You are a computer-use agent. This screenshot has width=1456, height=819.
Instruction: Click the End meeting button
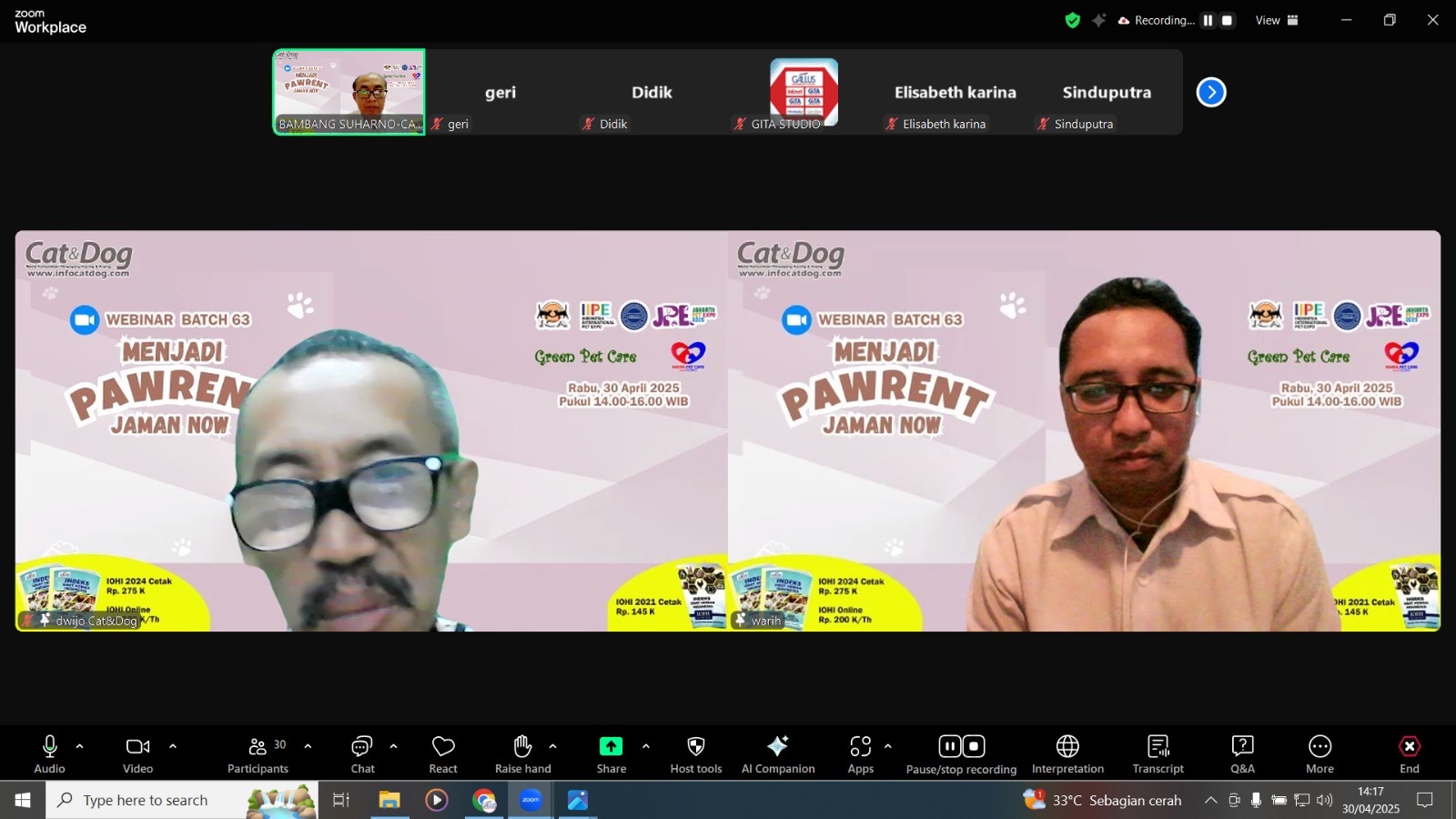point(1409,754)
